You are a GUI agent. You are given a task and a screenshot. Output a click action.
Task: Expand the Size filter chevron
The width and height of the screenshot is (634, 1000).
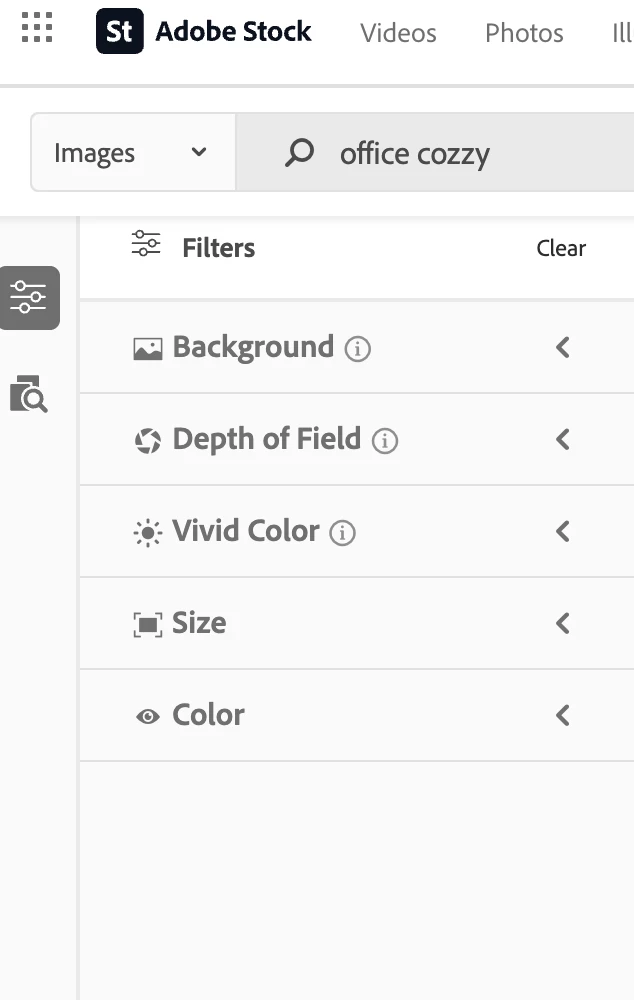pos(563,624)
